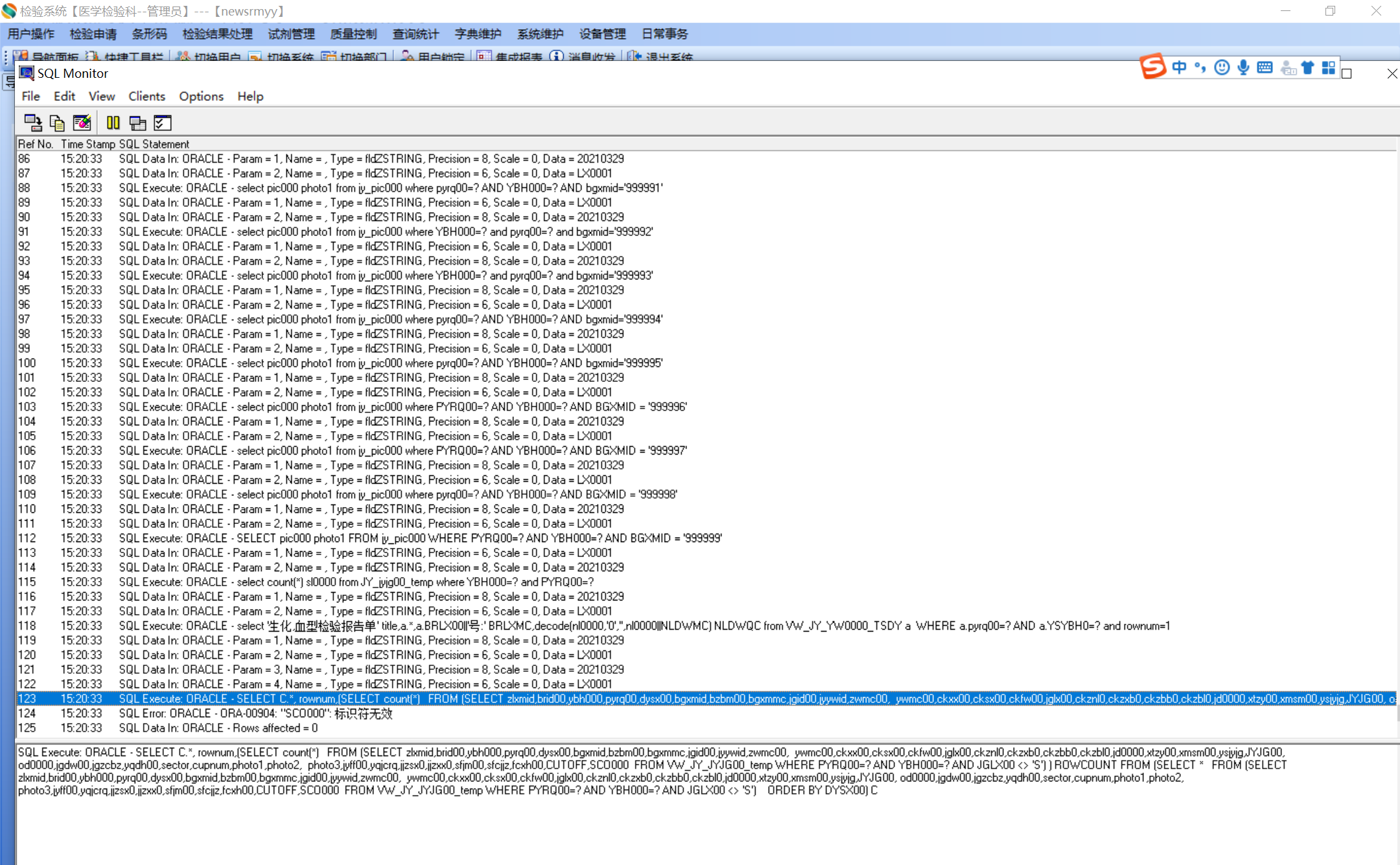The image size is (1400, 865).
Task: Open the Sogou soft keyboard icon
Action: pyautogui.click(x=1265, y=67)
